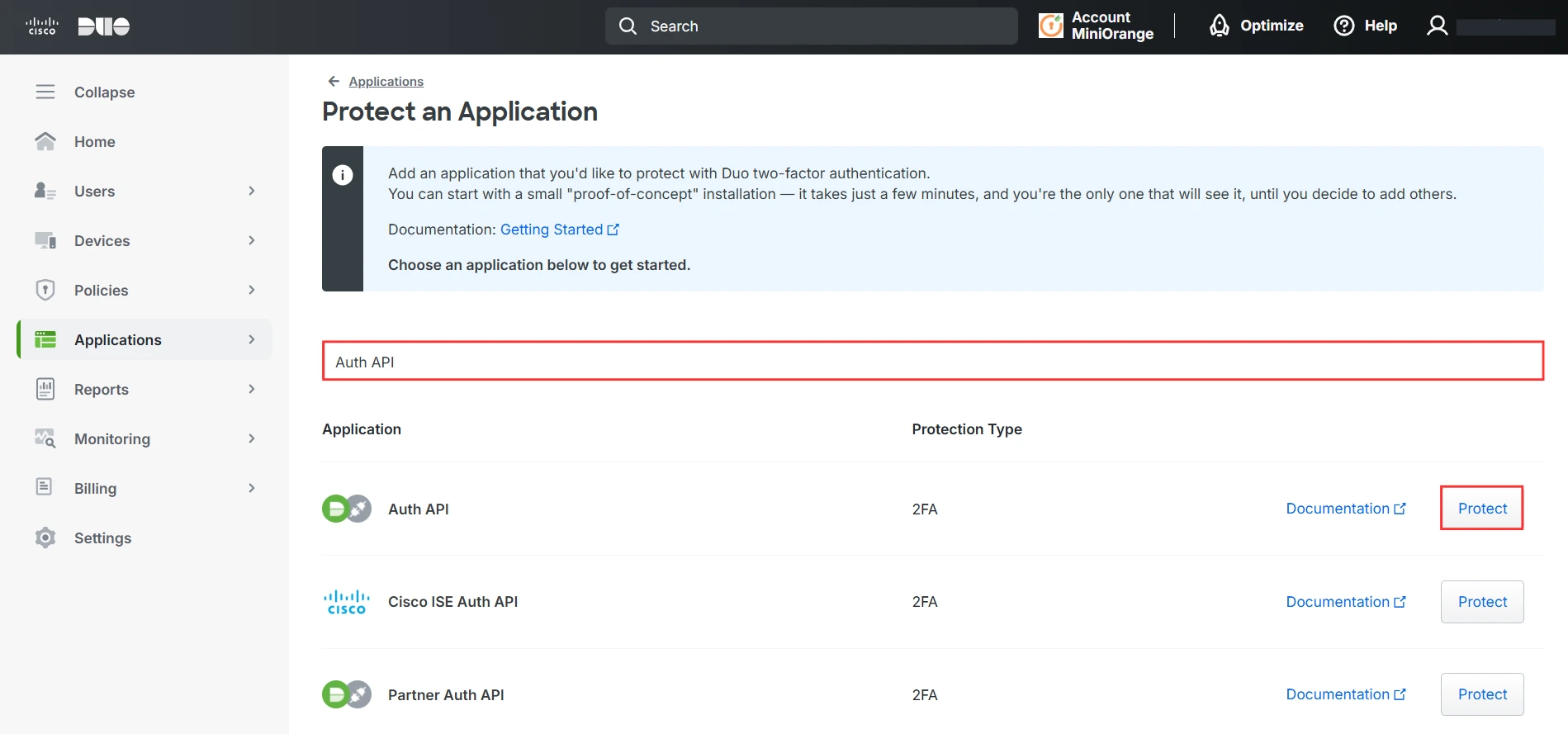The image size is (1568, 734).
Task: Click the Cisco ISE Auth API row name
Action: point(453,602)
